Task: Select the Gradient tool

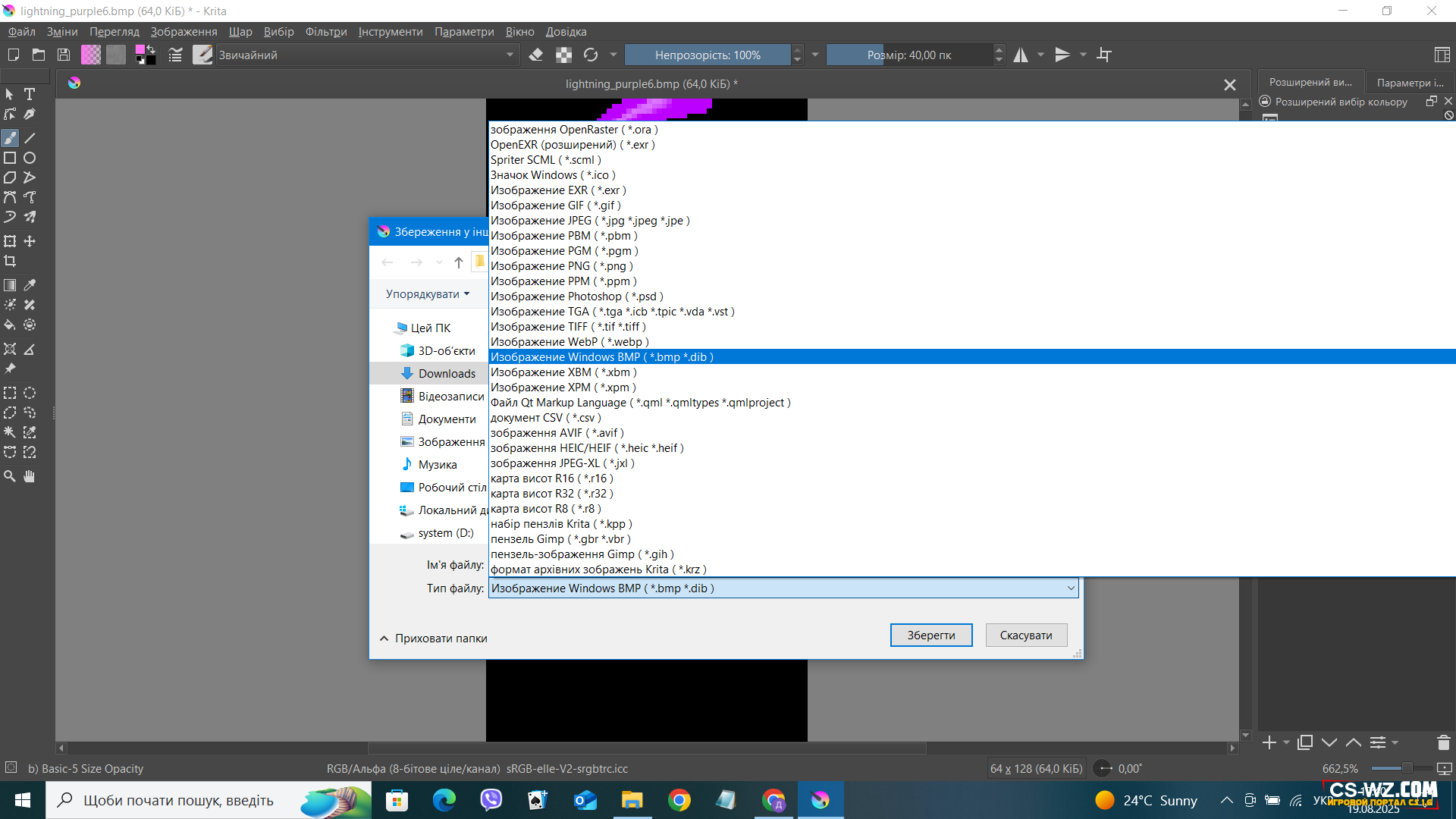Action: 10,285
